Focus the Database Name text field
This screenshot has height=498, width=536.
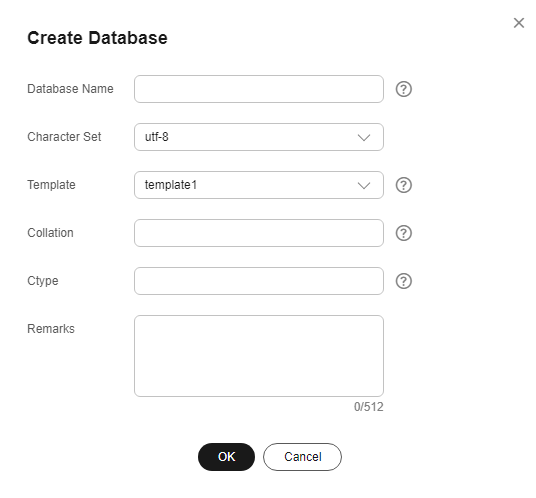click(259, 89)
